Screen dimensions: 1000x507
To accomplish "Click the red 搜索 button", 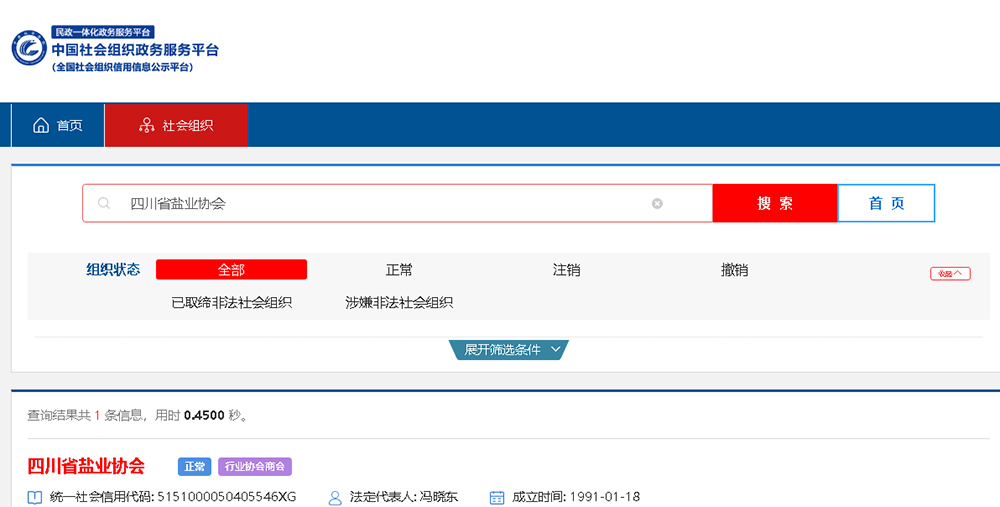I will coord(775,203).
